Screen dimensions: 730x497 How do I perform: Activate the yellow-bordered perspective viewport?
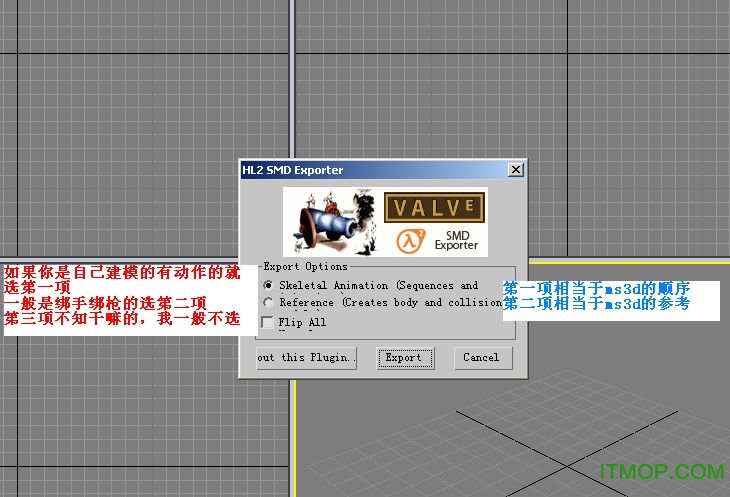(x=600, y=420)
